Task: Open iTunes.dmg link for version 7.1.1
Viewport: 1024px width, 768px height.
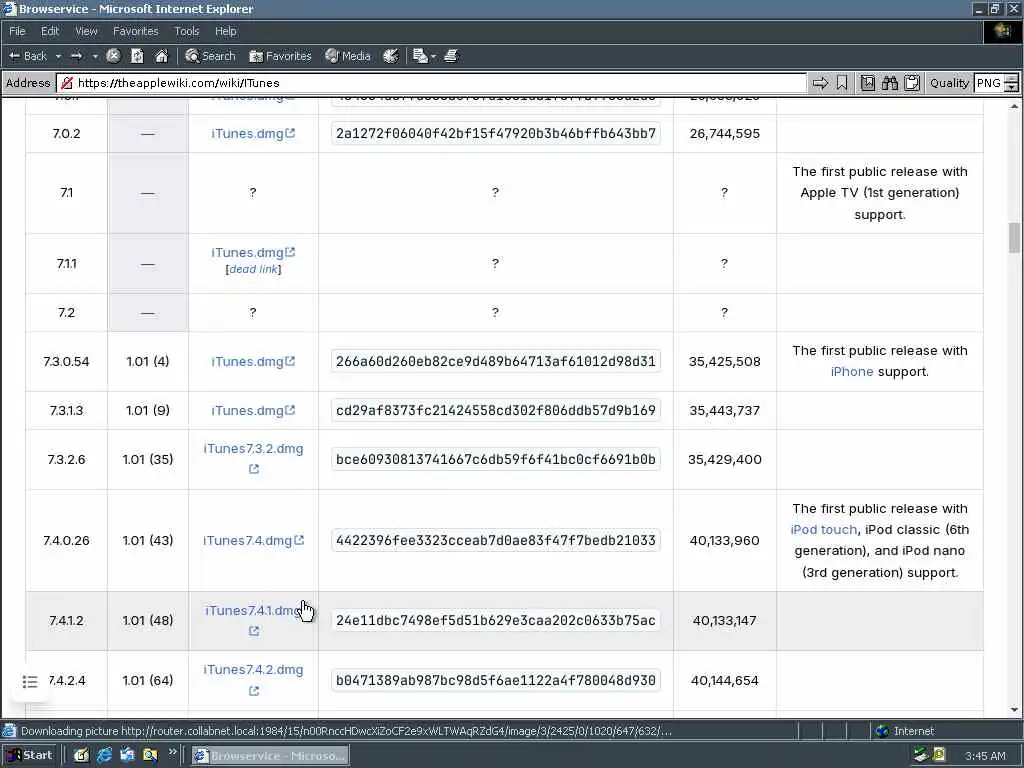Action: click(253, 252)
